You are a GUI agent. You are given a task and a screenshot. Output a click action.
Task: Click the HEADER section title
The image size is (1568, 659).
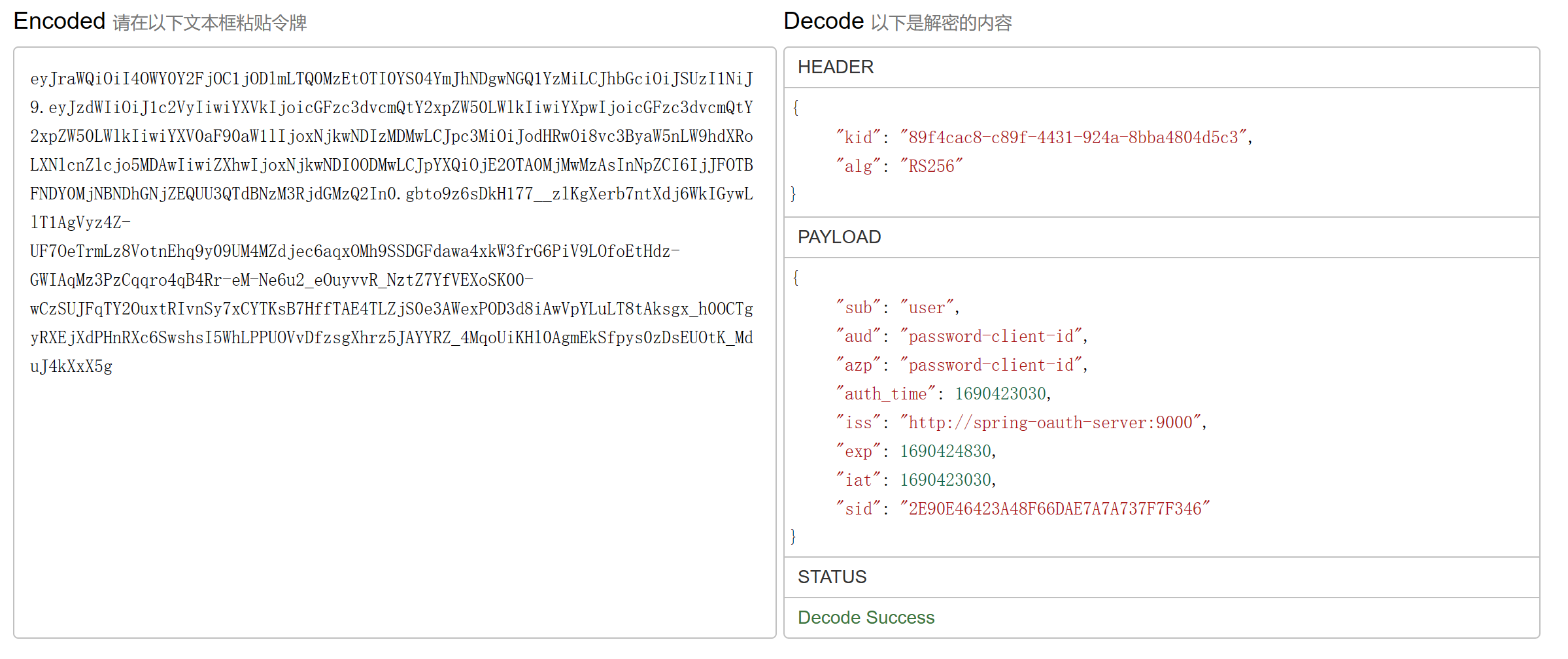point(836,67)
